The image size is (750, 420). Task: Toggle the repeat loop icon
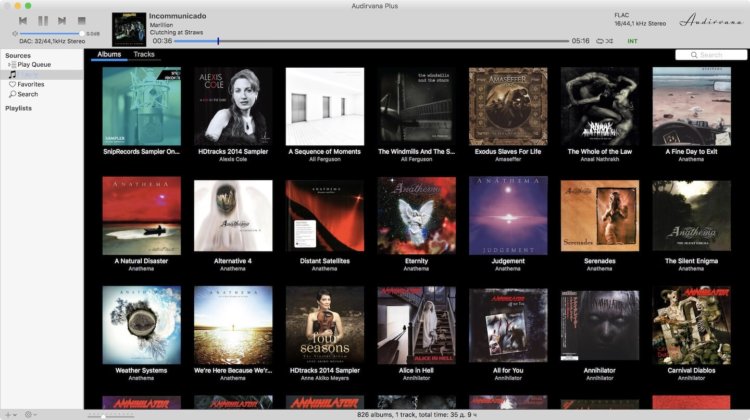599,41
